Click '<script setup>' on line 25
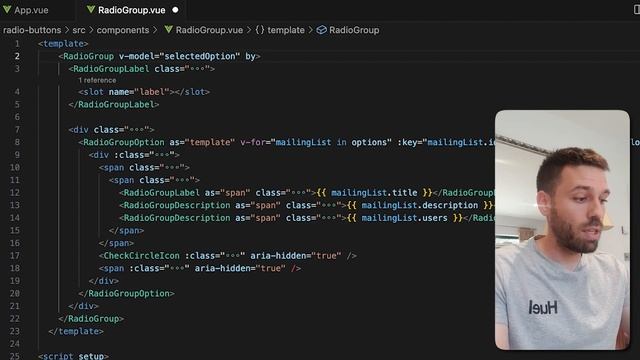Screen dimensions: 640x360 [73, 356]
